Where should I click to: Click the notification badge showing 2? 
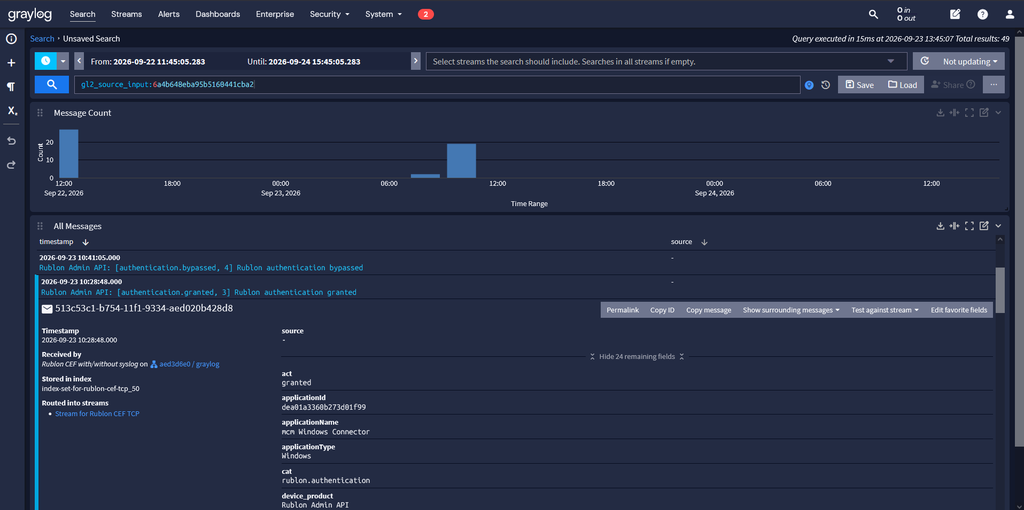426,14
